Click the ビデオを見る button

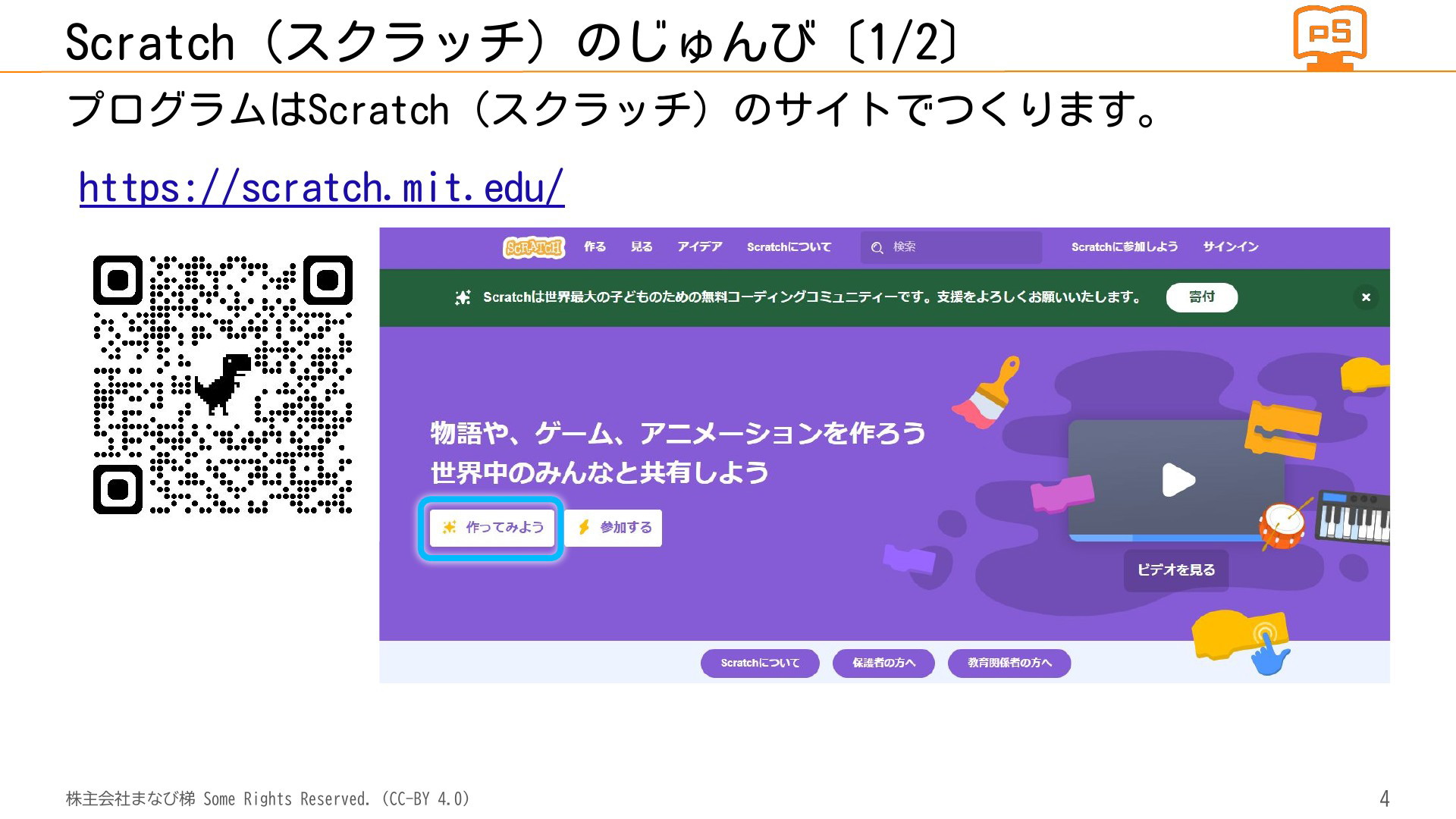pos(1176,570)
